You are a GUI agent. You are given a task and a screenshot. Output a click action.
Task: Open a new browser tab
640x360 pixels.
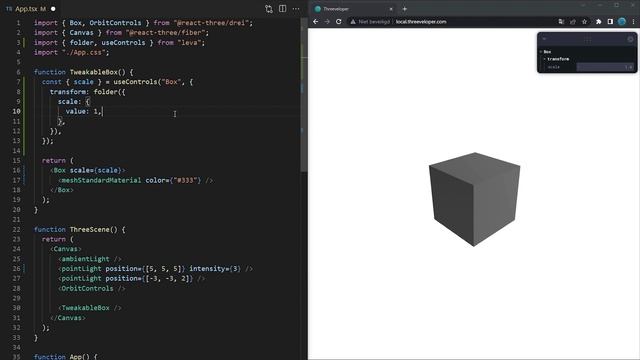[x=404, y=9]
